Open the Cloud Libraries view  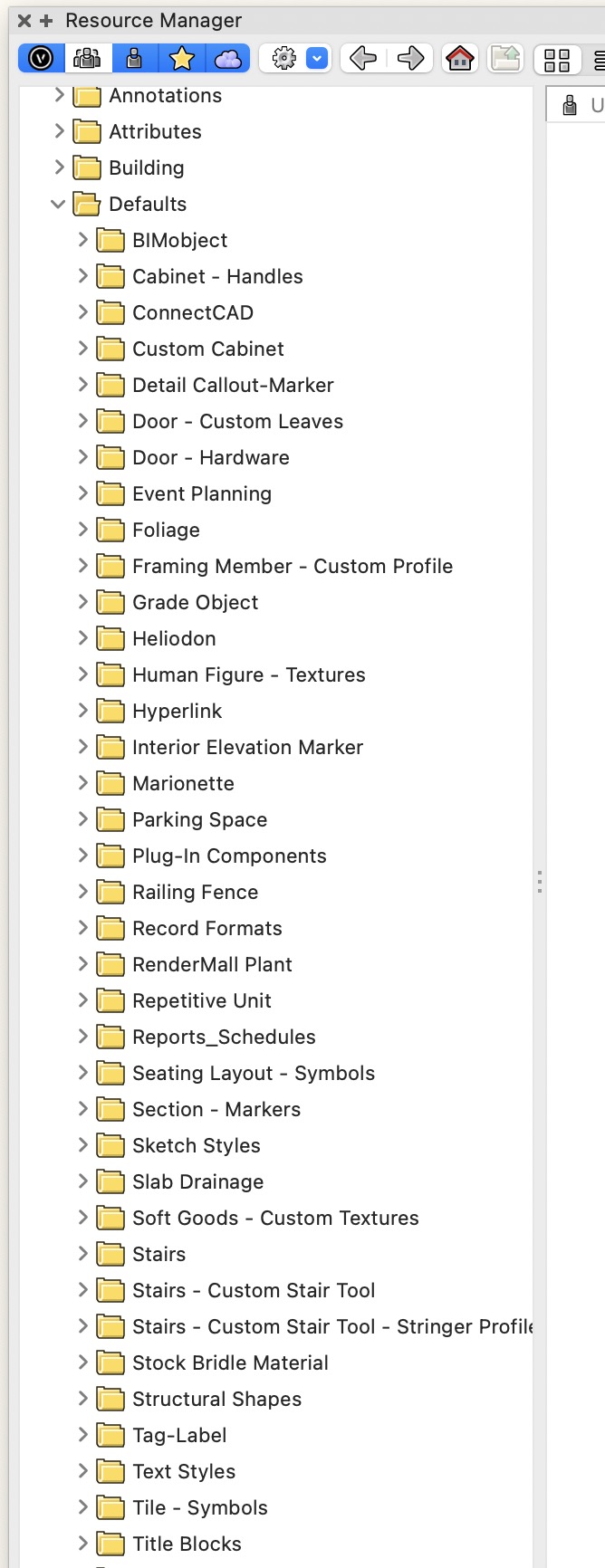[227, 58]
